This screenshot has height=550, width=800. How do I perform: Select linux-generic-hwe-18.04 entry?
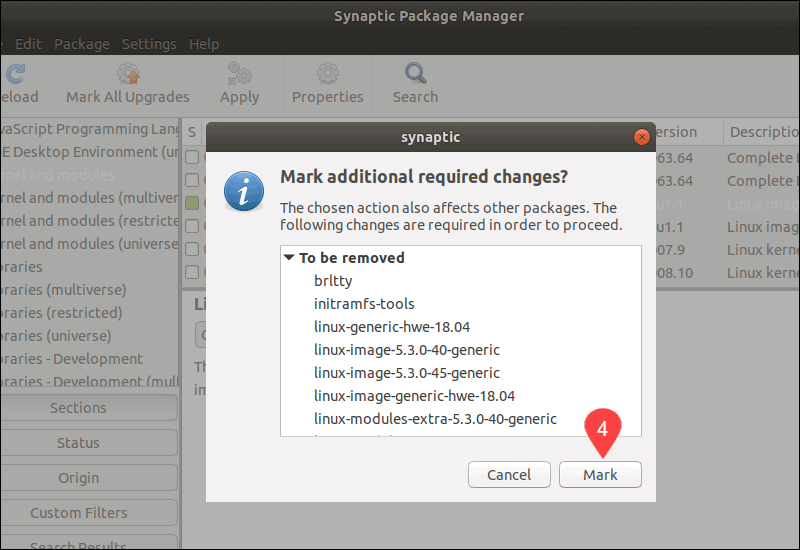392,327
